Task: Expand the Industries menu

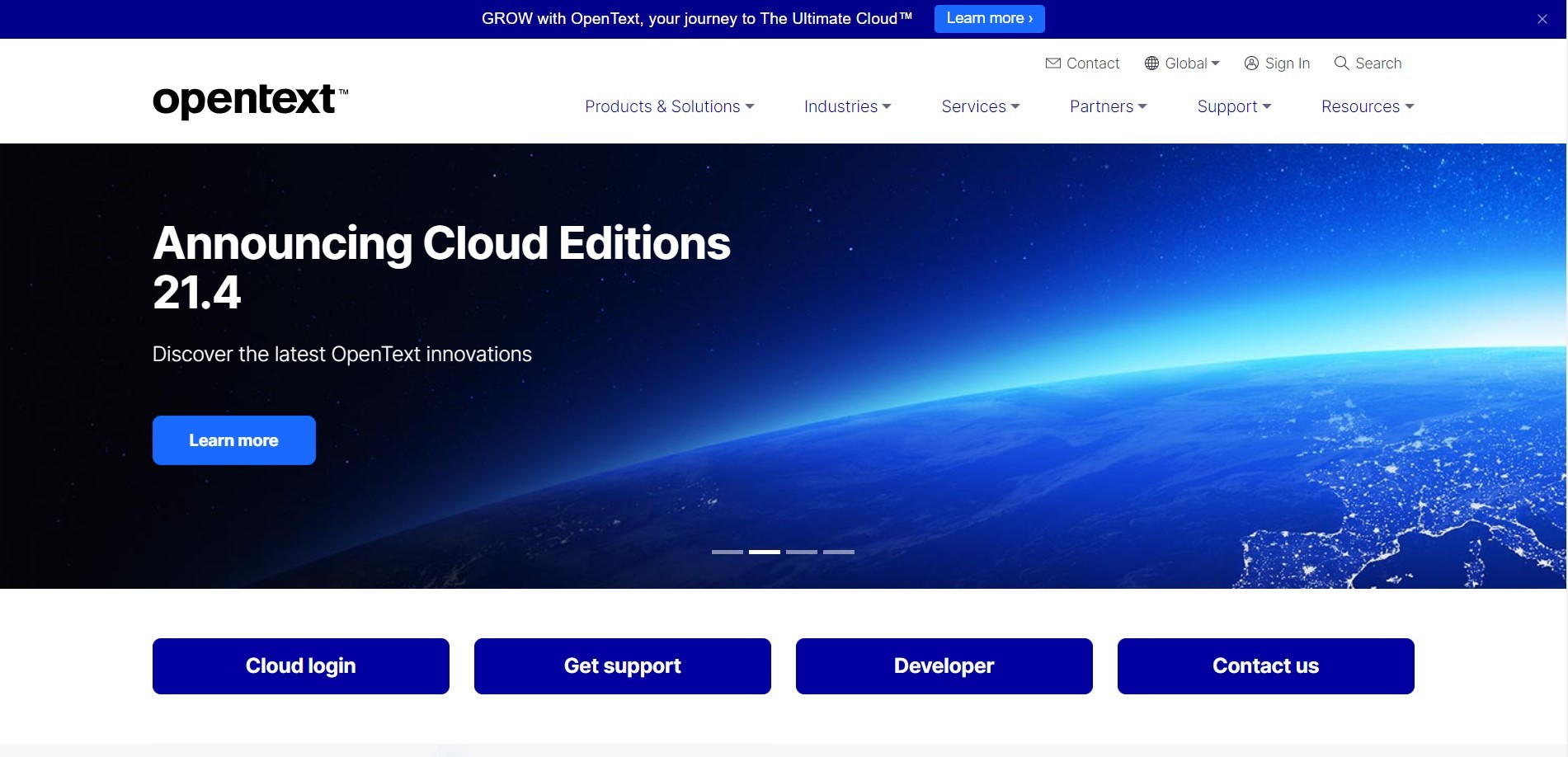Action: [847, 106]
